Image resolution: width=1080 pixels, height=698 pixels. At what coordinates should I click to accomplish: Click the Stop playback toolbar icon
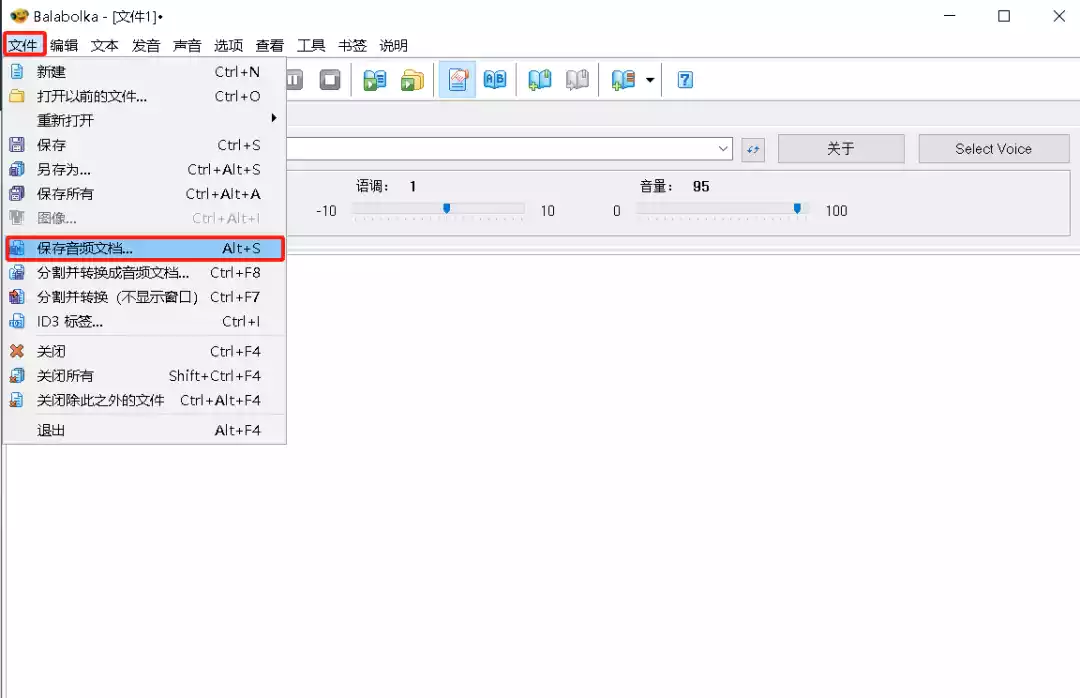click(330, 80)
